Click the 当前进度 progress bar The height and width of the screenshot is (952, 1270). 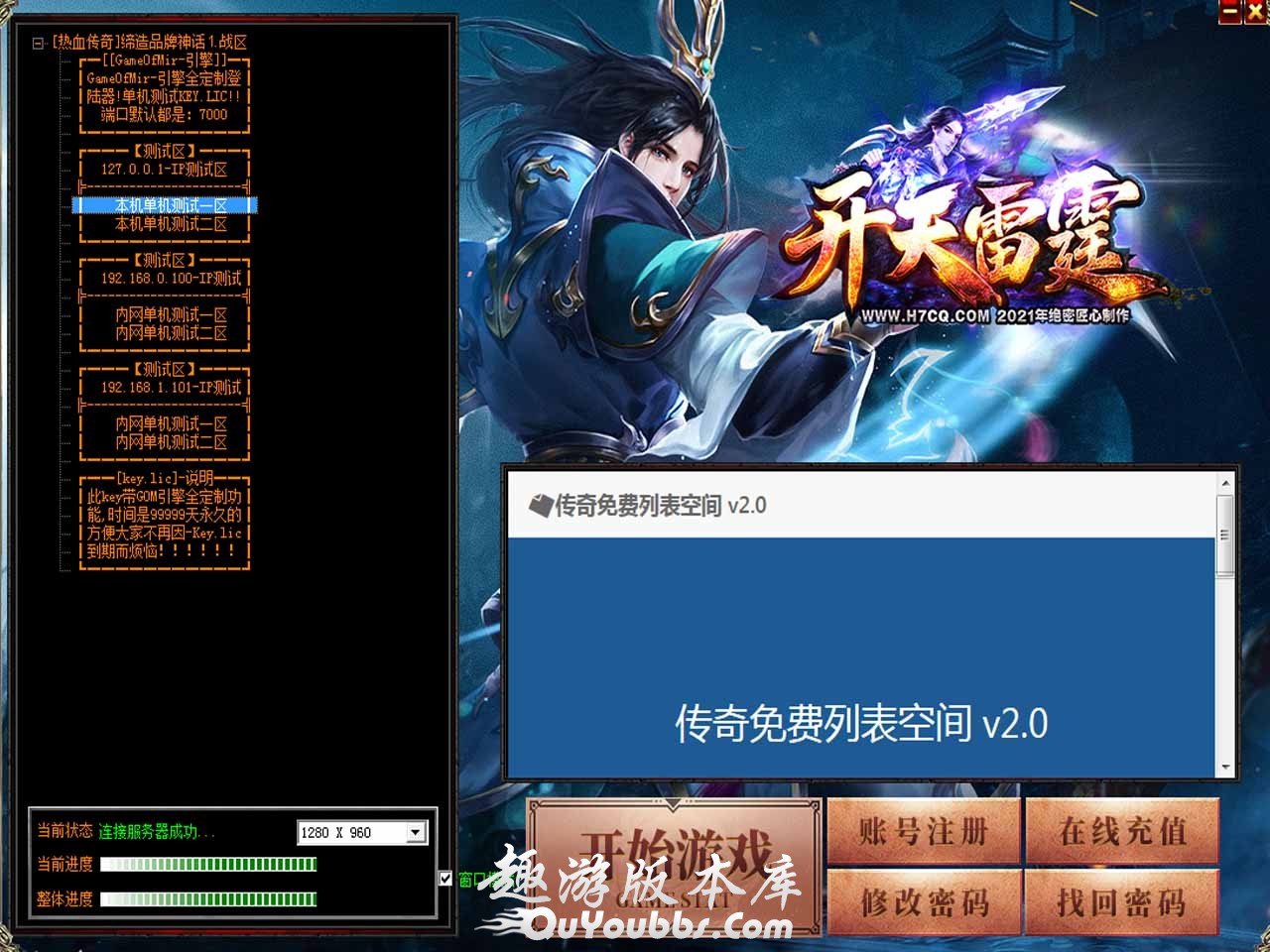(208, 865)
